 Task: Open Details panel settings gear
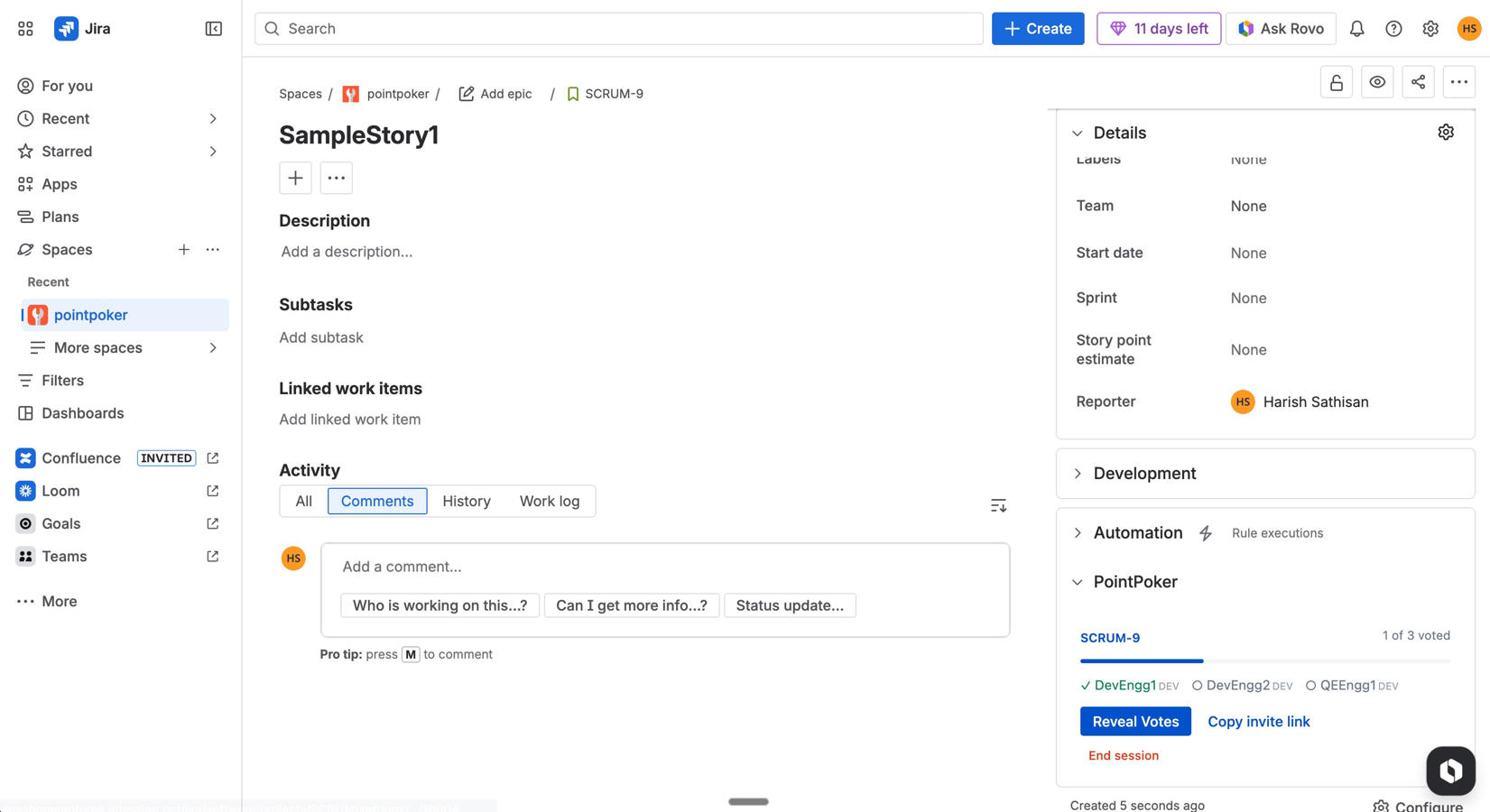(1446, 132)
